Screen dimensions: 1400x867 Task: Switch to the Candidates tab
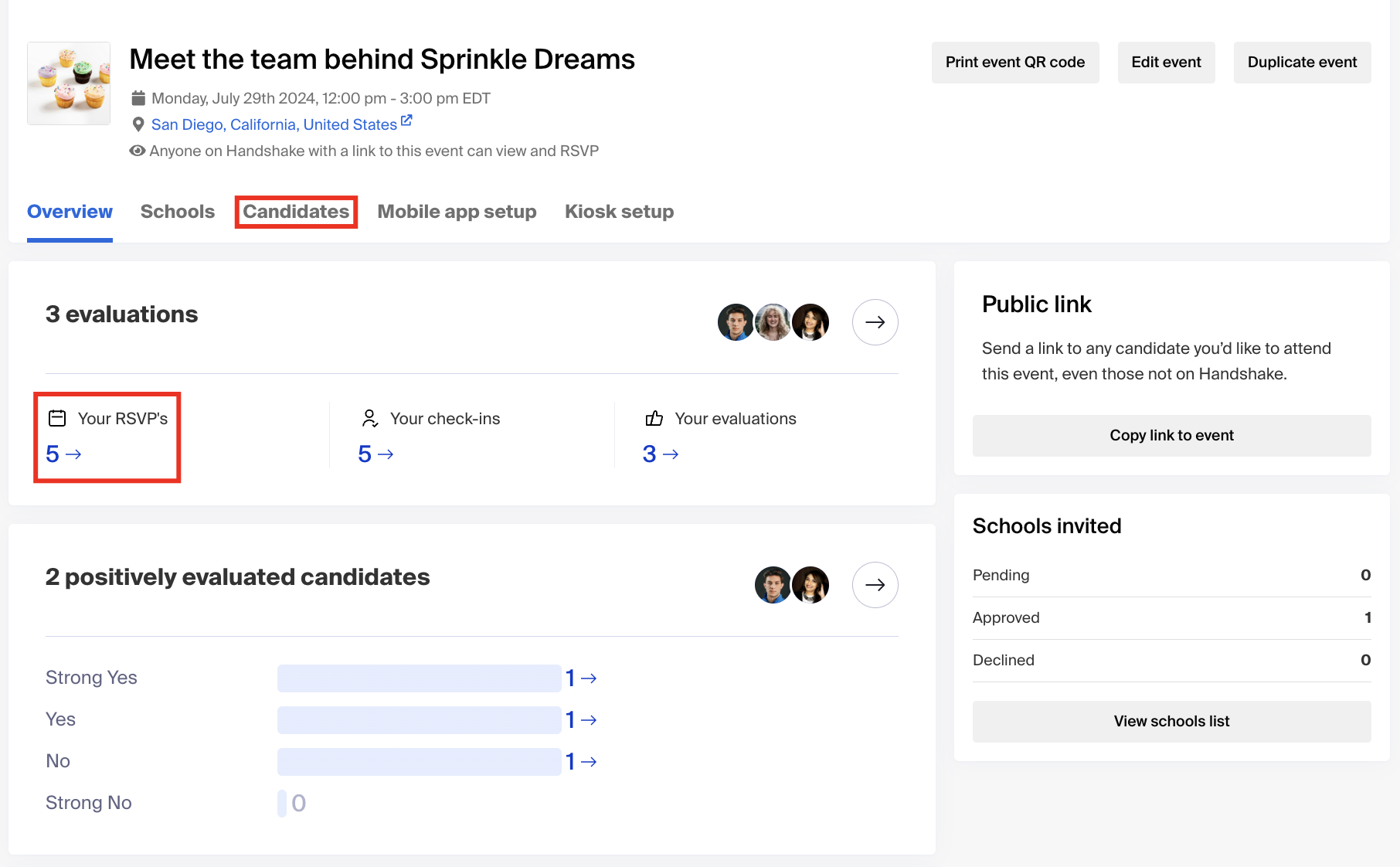[x=296, y=212]
